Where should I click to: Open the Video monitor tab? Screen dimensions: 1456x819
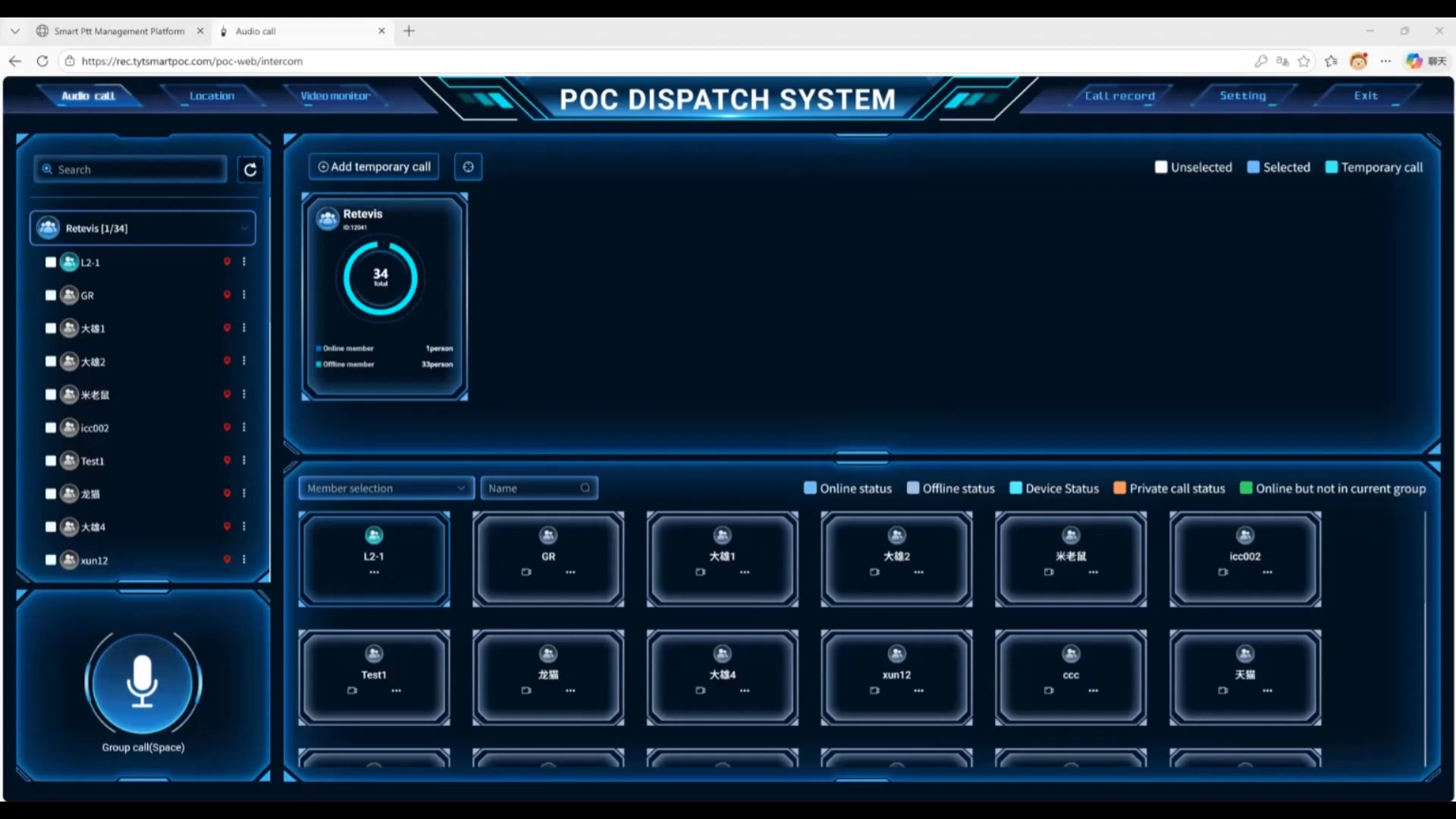[x=334, y=96]
